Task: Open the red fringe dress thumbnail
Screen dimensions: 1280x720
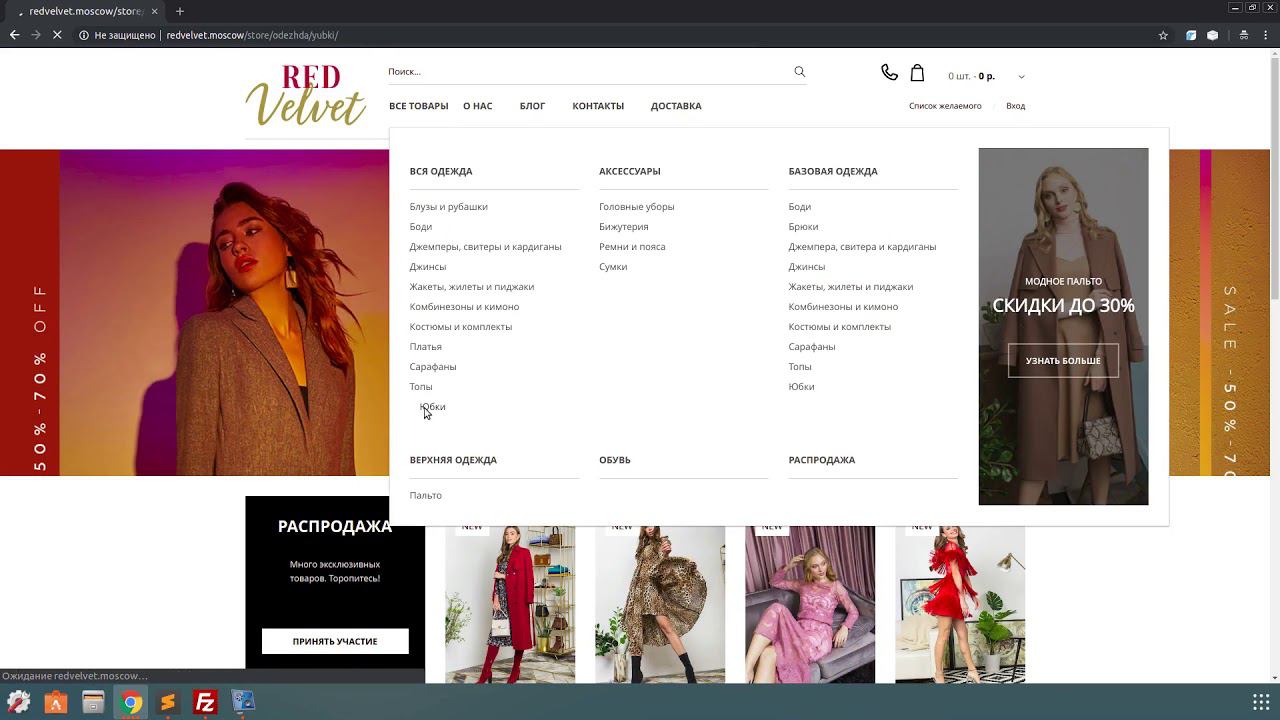Action: coord(960,604)
